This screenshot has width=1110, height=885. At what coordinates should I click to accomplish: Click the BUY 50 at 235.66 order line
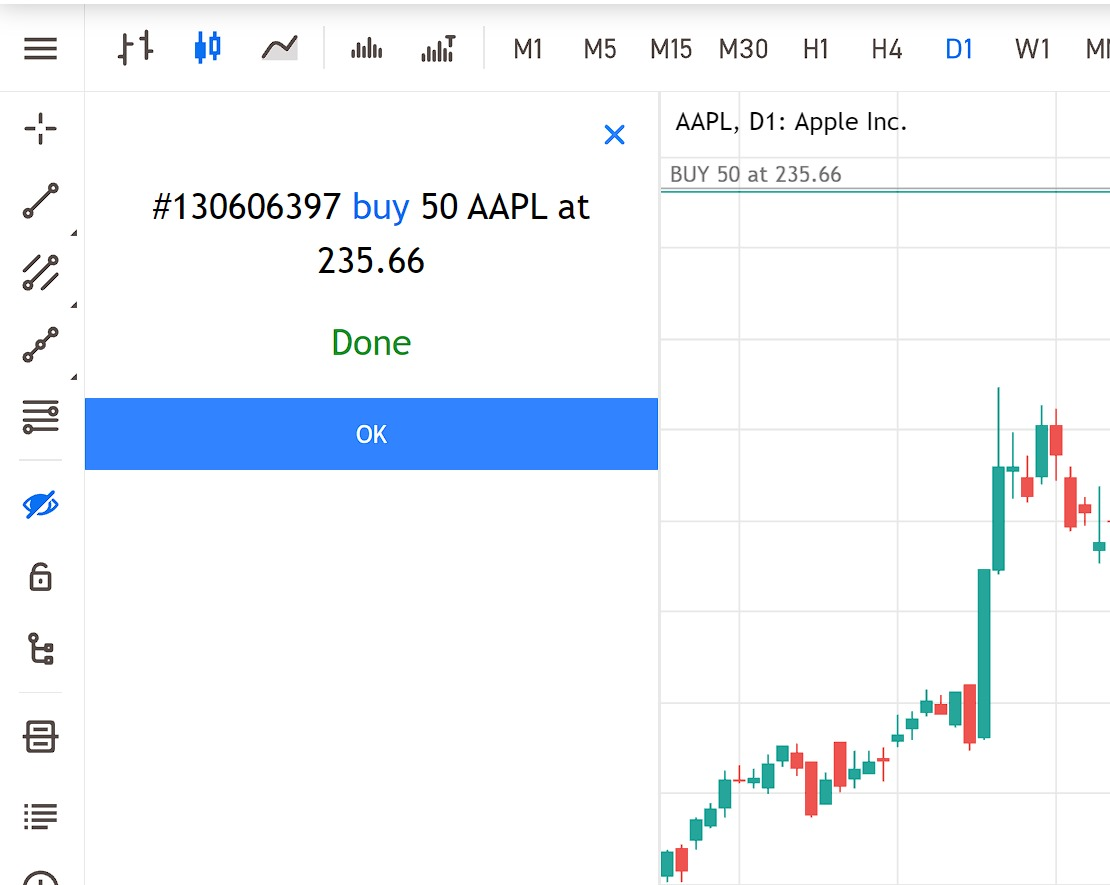[x=756, y=176]
